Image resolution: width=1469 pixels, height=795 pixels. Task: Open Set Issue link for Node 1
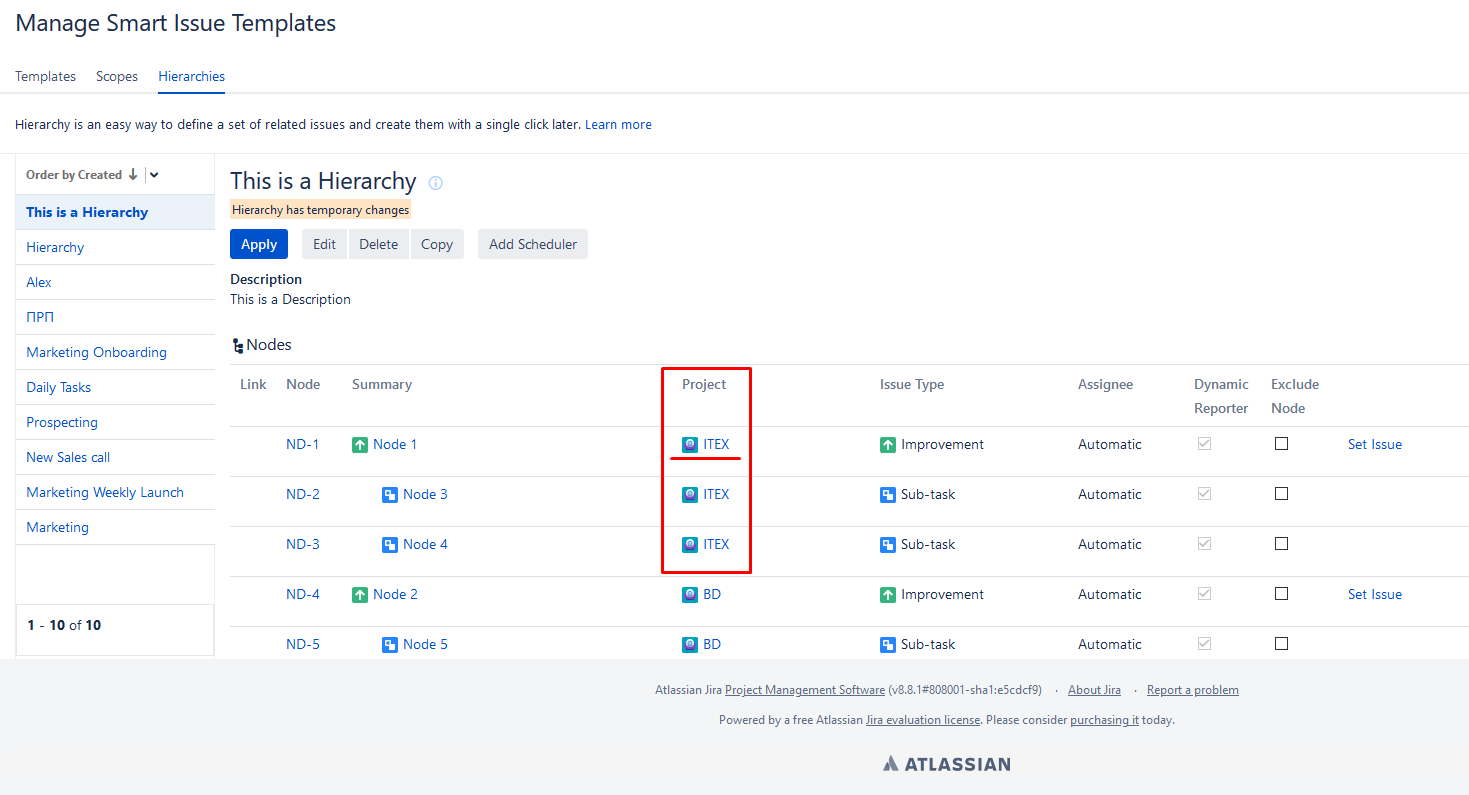tap(1374, 444)
